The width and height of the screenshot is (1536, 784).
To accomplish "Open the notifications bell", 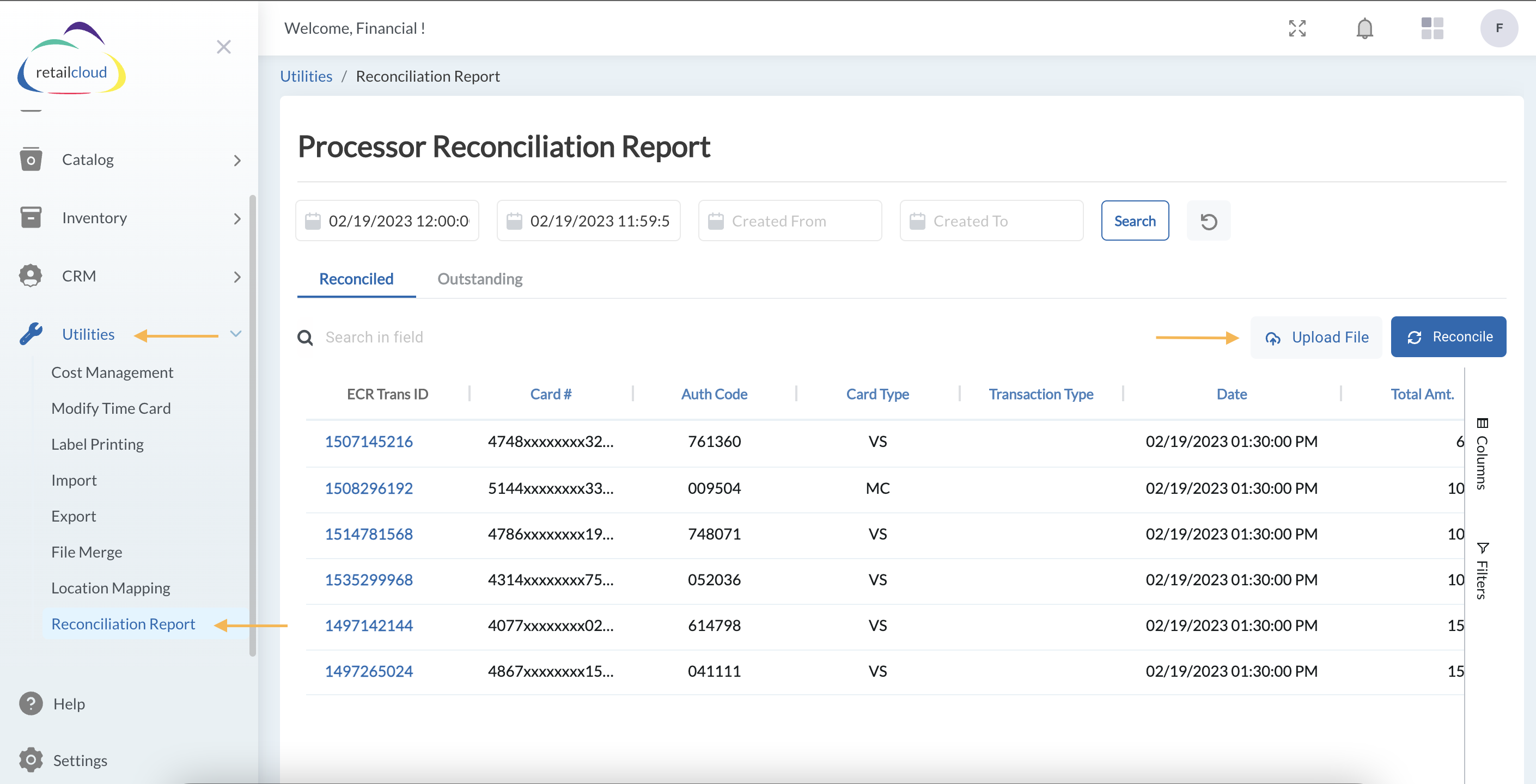I will click(x=1365, y=28).
